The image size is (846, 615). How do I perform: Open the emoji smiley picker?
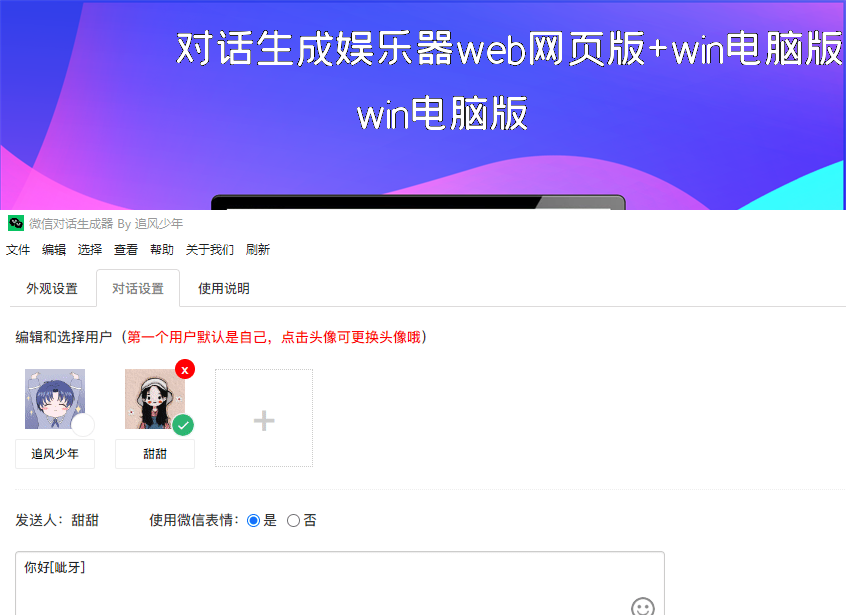point(643,606)
